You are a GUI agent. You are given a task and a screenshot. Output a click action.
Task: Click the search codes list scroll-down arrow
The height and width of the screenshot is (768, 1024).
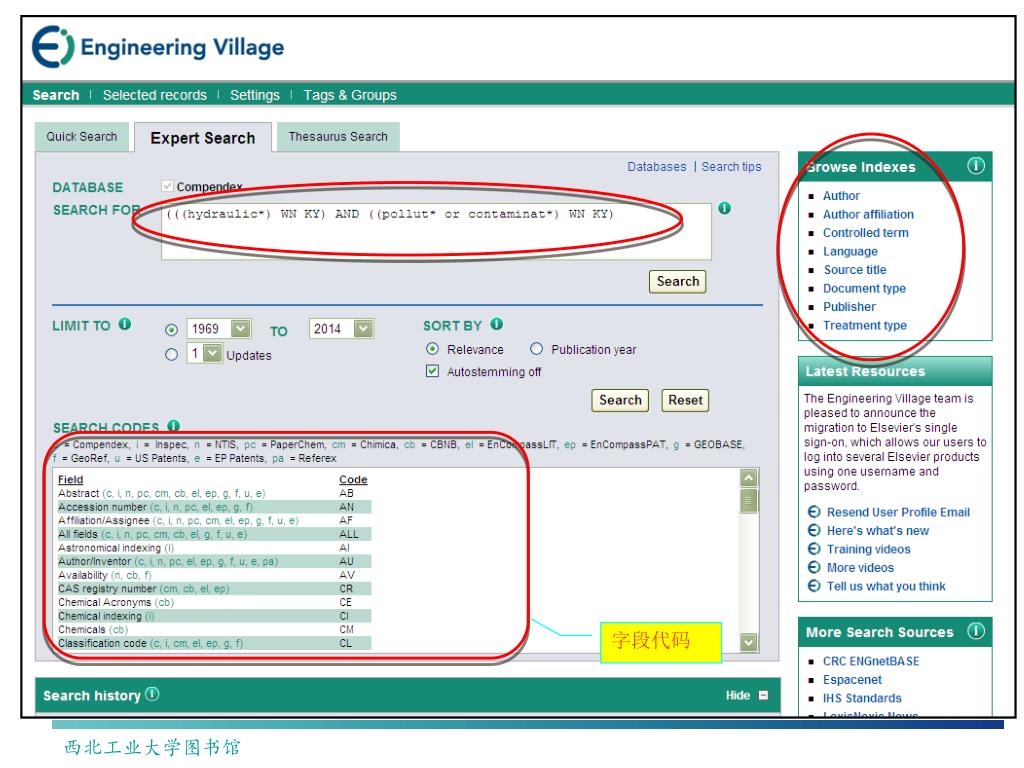pyautogui.click(x=748, y=642)
